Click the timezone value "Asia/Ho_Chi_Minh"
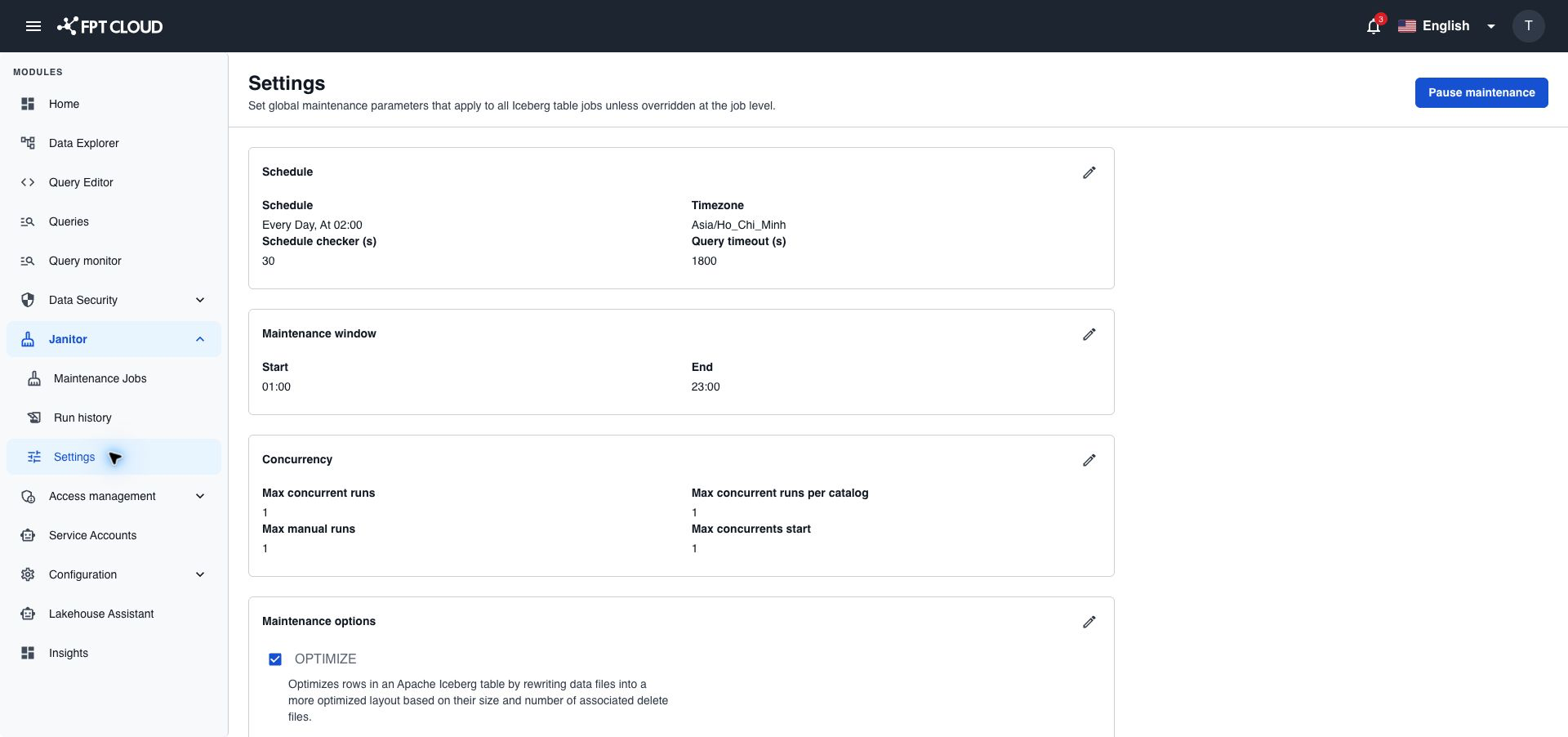 (x=738, y=225)
